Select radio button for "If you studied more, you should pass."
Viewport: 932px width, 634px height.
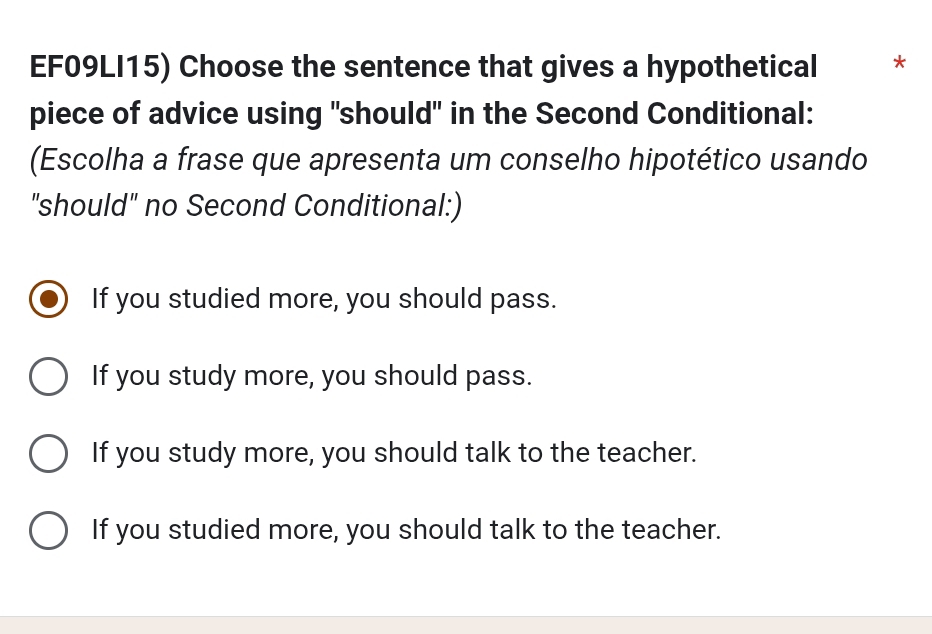48,299
